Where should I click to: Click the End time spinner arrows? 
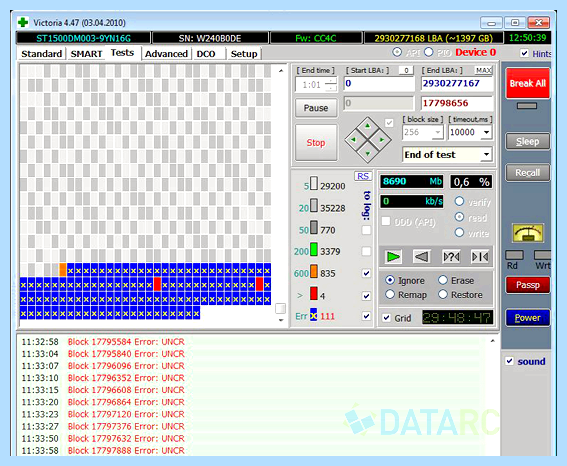pyautogui.click(x=331, y=85)
